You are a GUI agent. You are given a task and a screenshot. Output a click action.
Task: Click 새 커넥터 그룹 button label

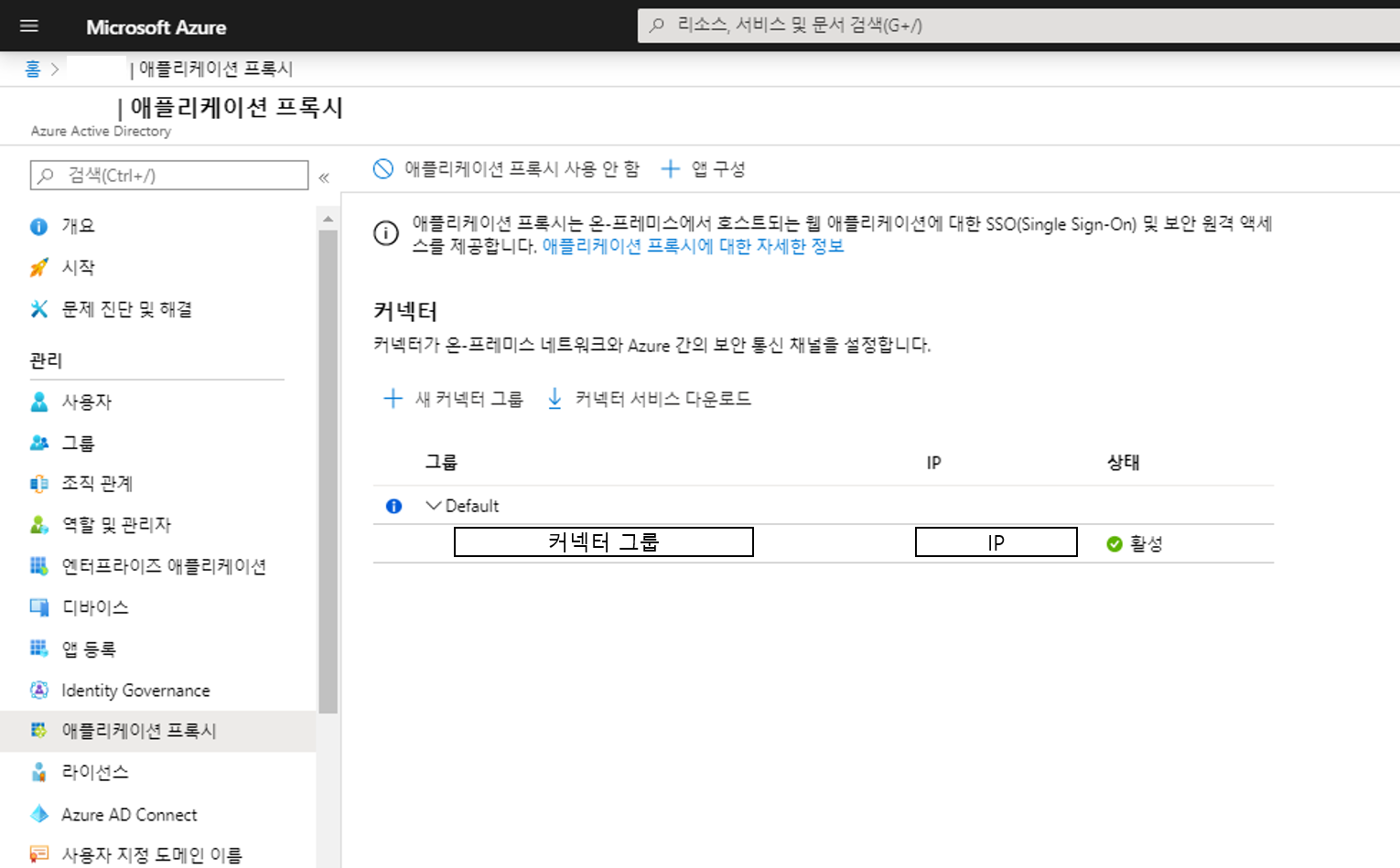(x=469, y=399)
